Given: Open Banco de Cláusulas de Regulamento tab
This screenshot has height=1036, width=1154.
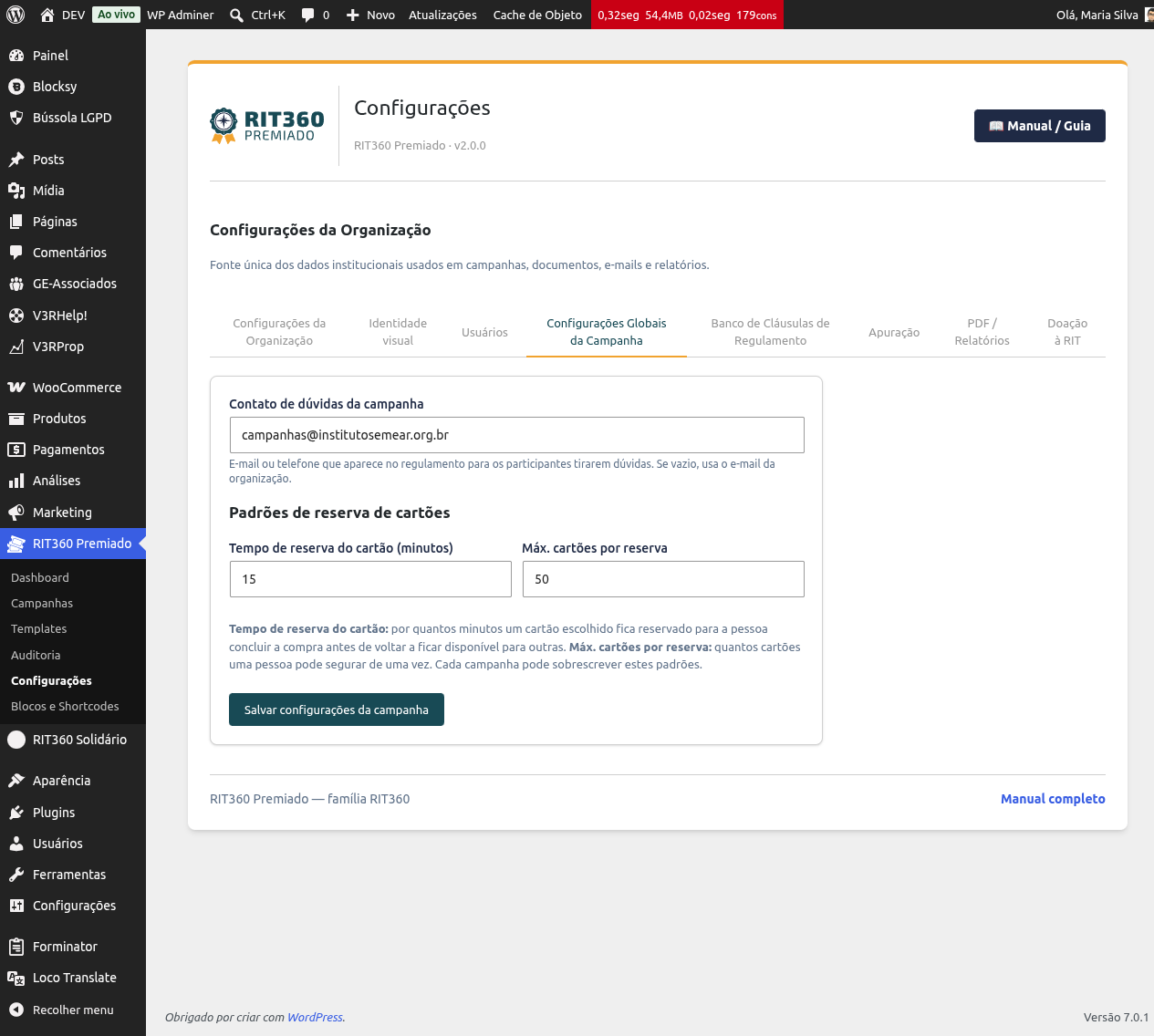Looking at the screenshot, I should point(771,332).
